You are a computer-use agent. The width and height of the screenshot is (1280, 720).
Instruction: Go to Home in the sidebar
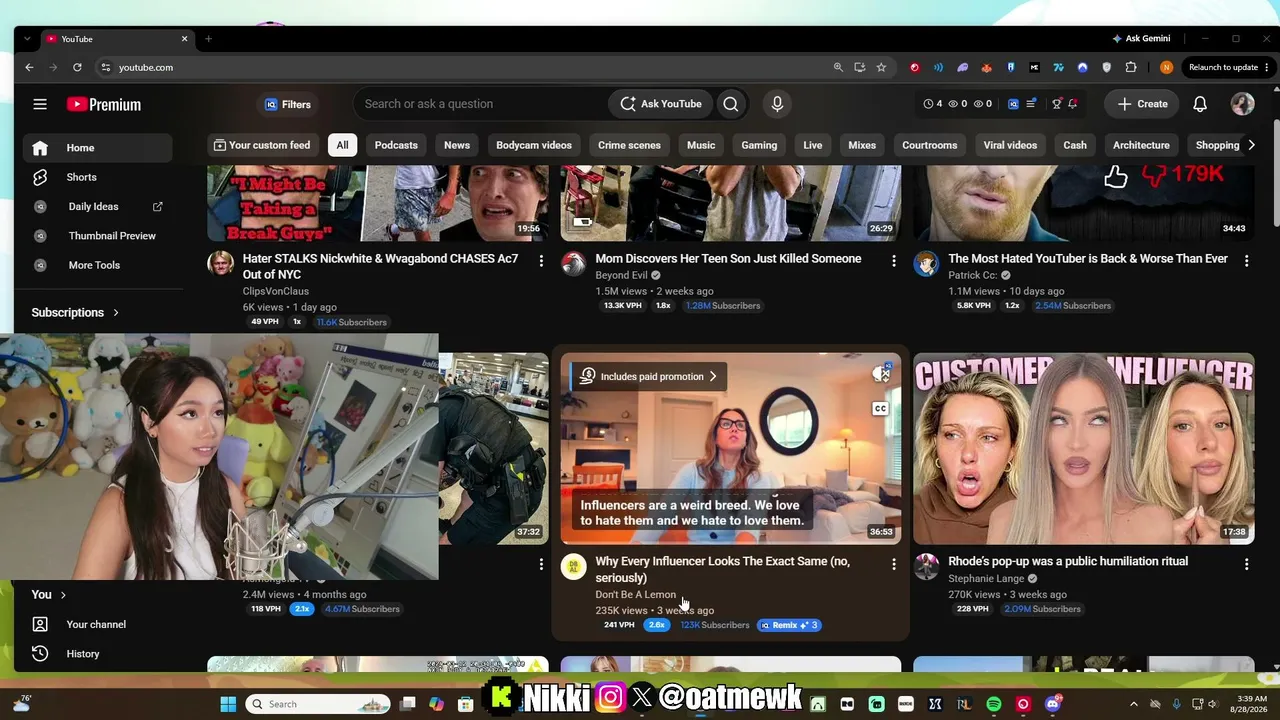[98, 148]
